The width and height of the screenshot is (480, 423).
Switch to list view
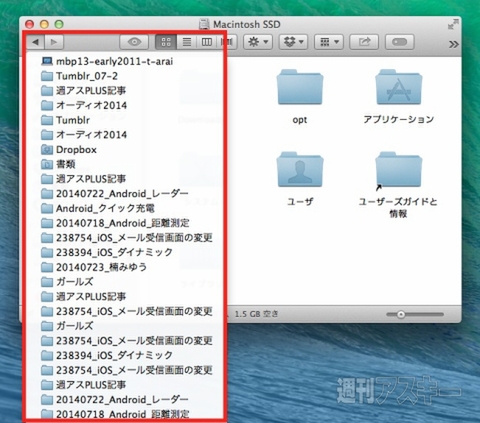pos(187,42)
